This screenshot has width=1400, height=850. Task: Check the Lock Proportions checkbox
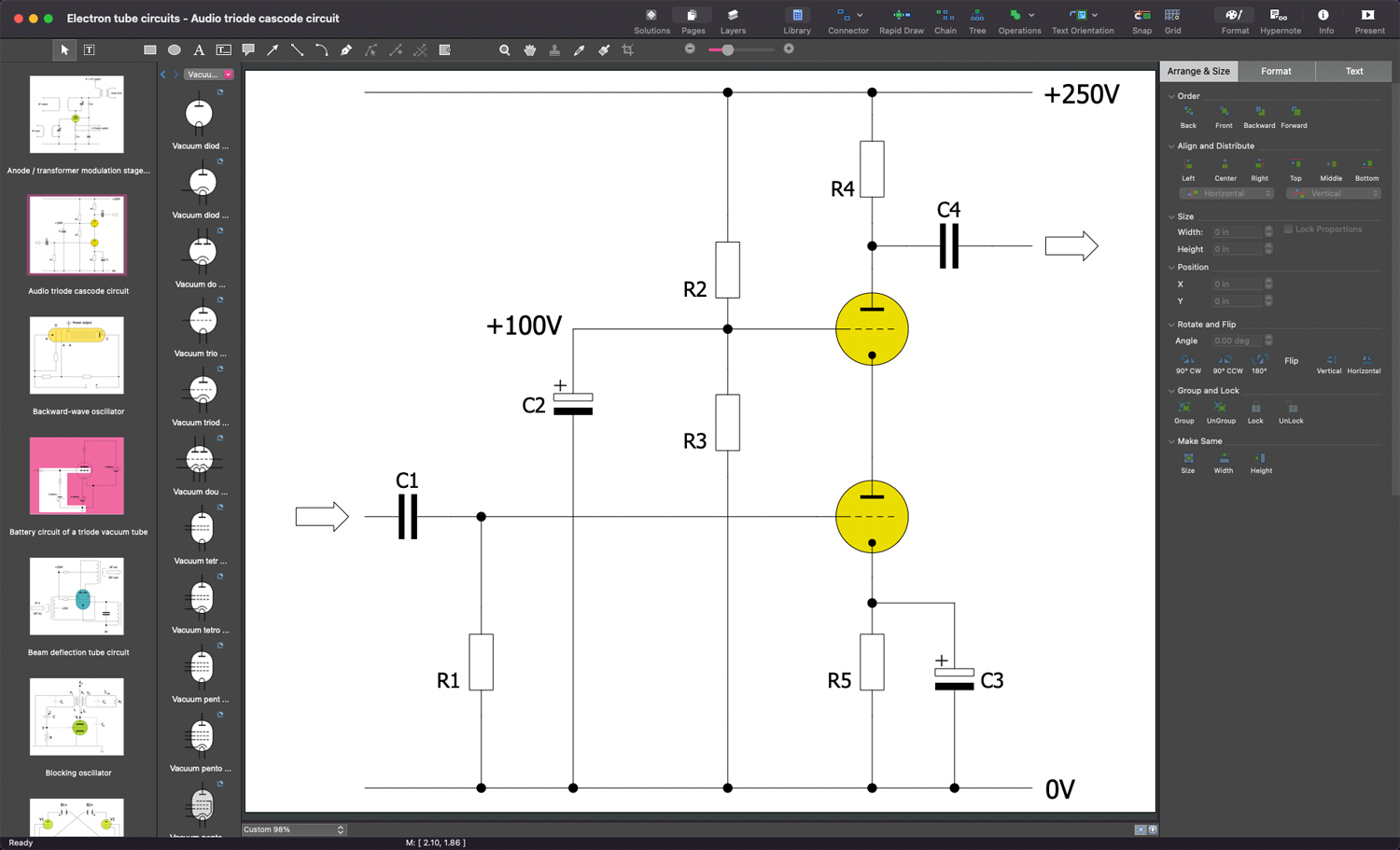[1288, 230]
